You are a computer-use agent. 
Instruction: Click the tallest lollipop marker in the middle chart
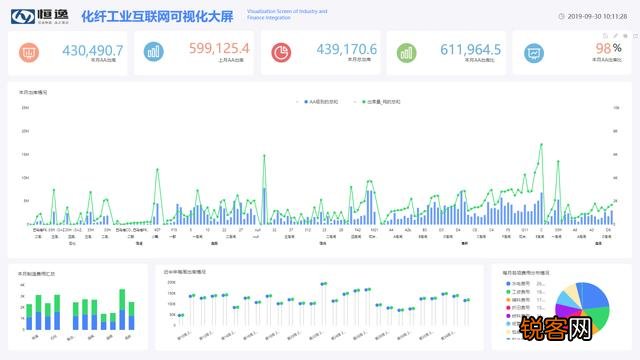324,284
